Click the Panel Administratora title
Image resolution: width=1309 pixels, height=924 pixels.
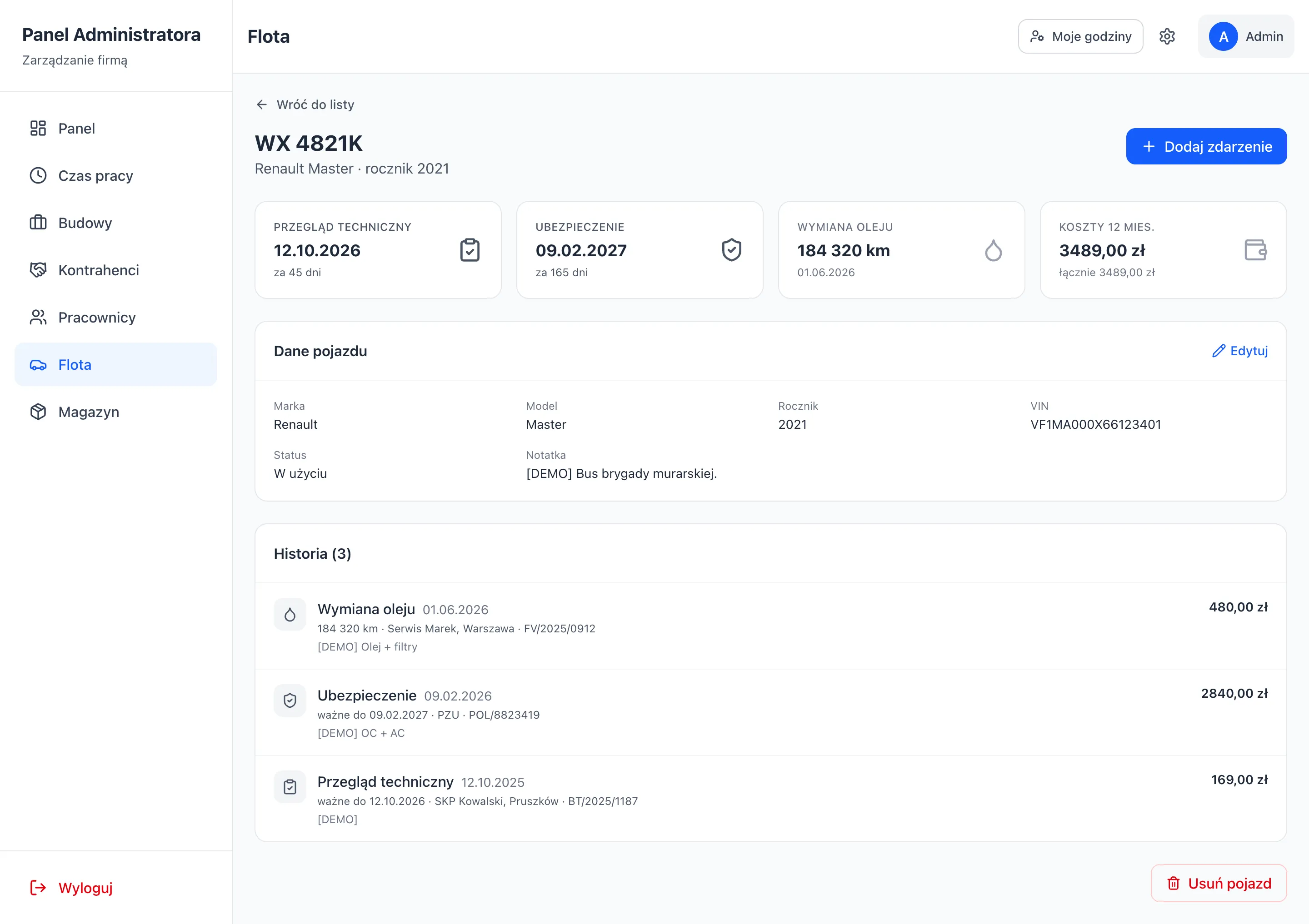(x=111, y=35)
